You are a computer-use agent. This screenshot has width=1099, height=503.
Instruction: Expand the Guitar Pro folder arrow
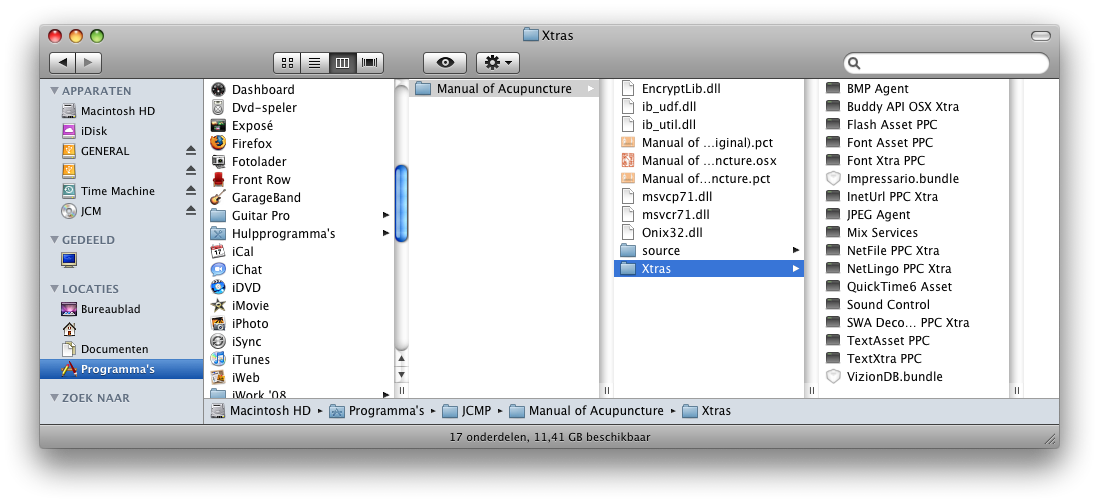pyautogui.click(x=385, y=215)
